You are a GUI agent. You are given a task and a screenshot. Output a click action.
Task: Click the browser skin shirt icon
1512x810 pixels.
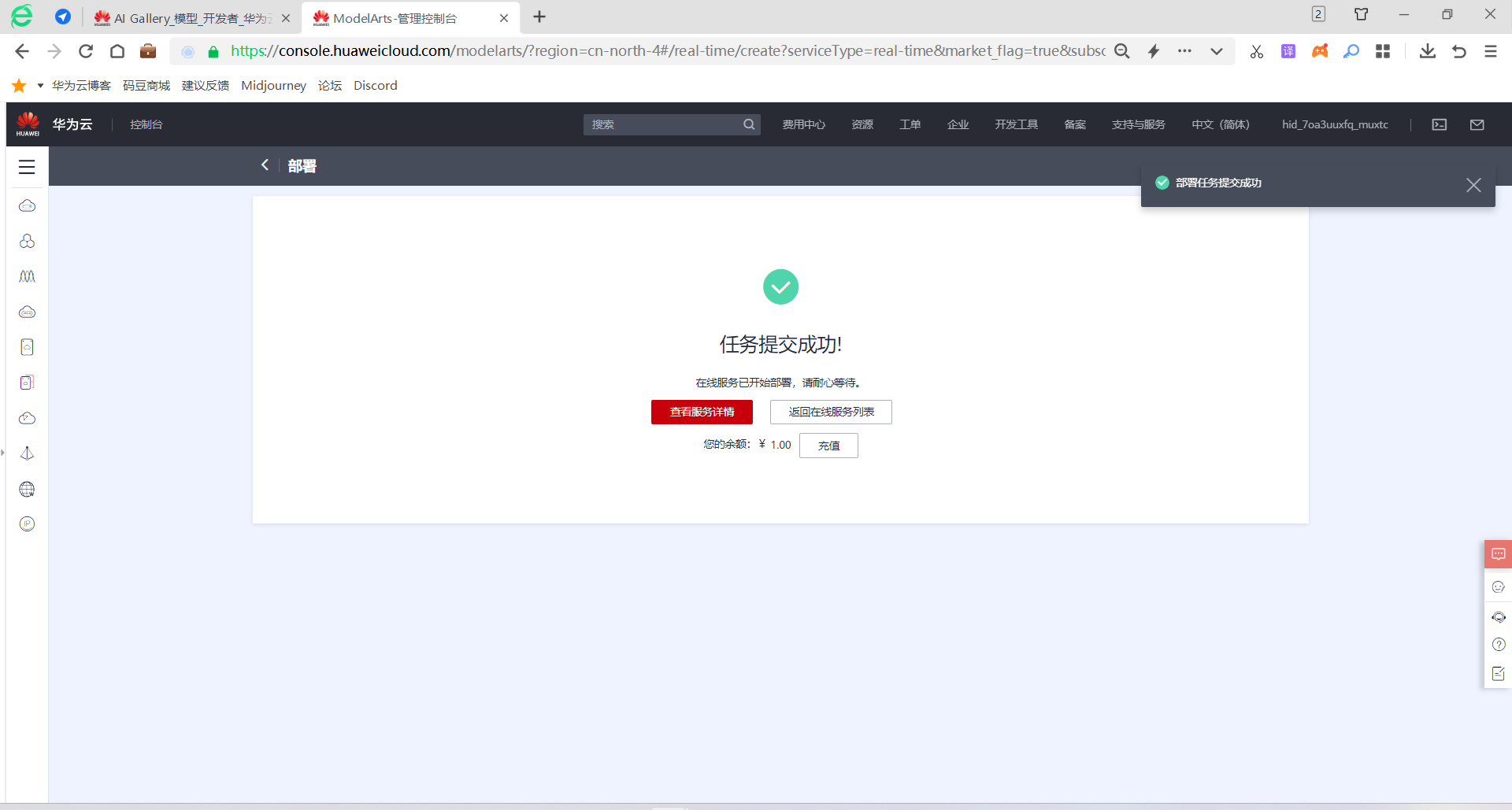pyautogui.click(x=1361, y=14)
